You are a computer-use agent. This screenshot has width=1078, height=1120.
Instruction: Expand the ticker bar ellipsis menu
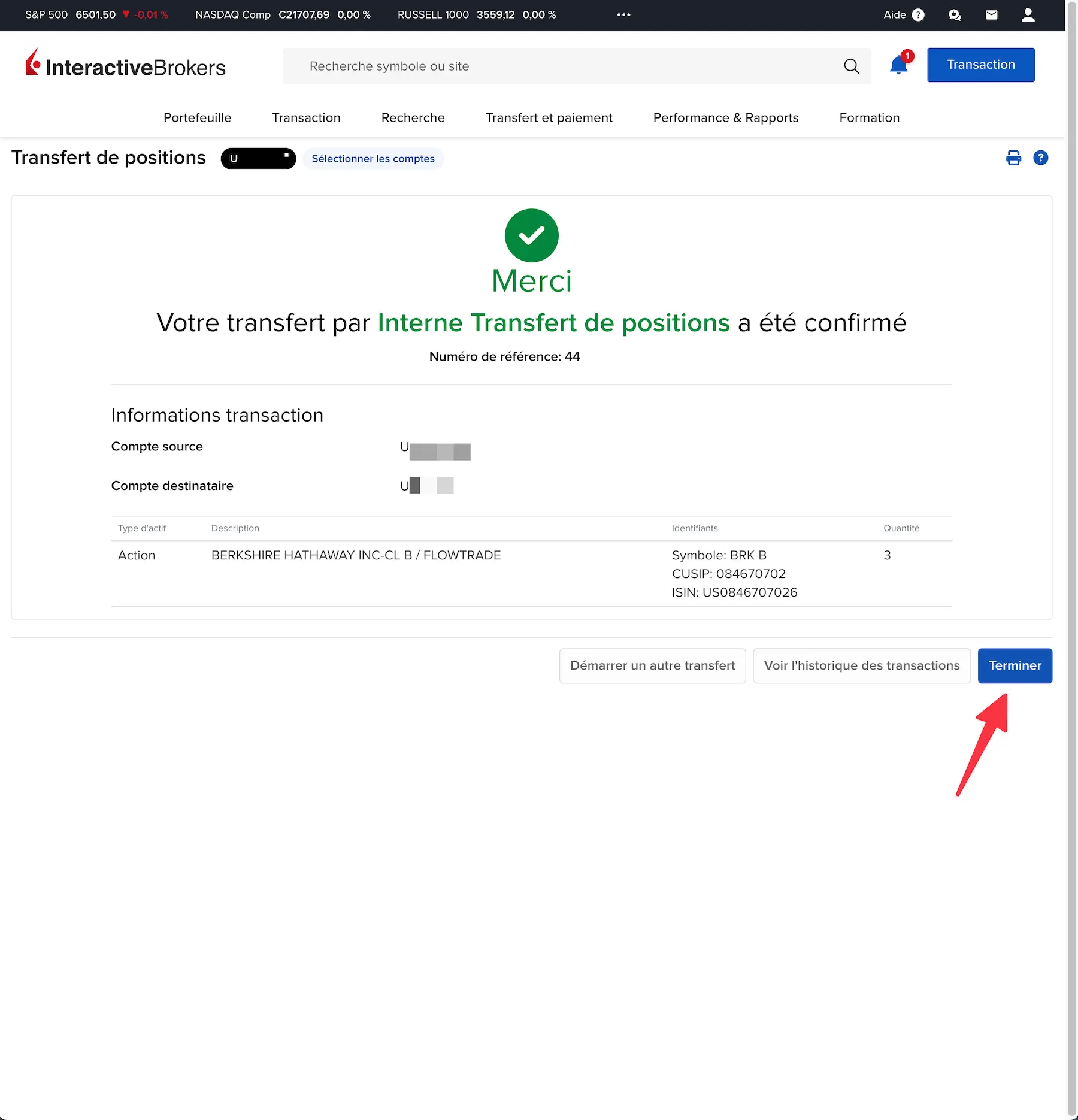624,15
